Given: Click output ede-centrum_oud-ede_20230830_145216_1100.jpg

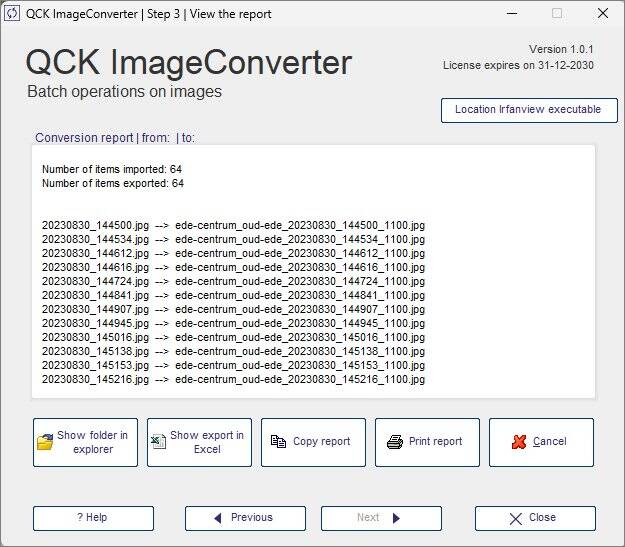Looking at the screenshot, I should [x=300, y=379].
